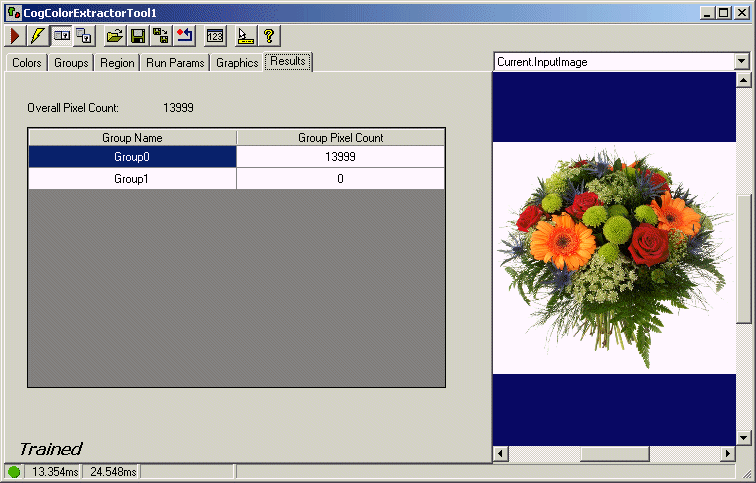The image size is (756, 483).
Task: Click the green status indicator light
Action: 14,472
